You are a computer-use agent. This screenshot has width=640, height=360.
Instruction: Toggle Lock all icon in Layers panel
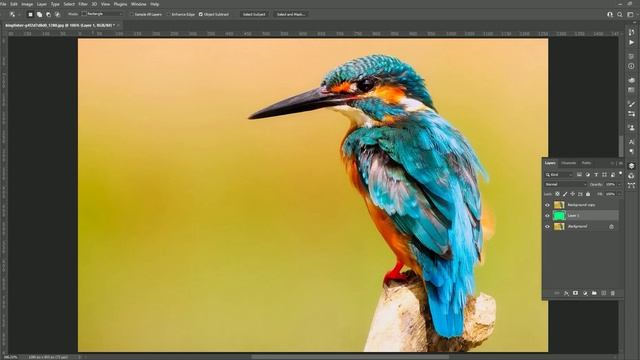click(588, 194)
